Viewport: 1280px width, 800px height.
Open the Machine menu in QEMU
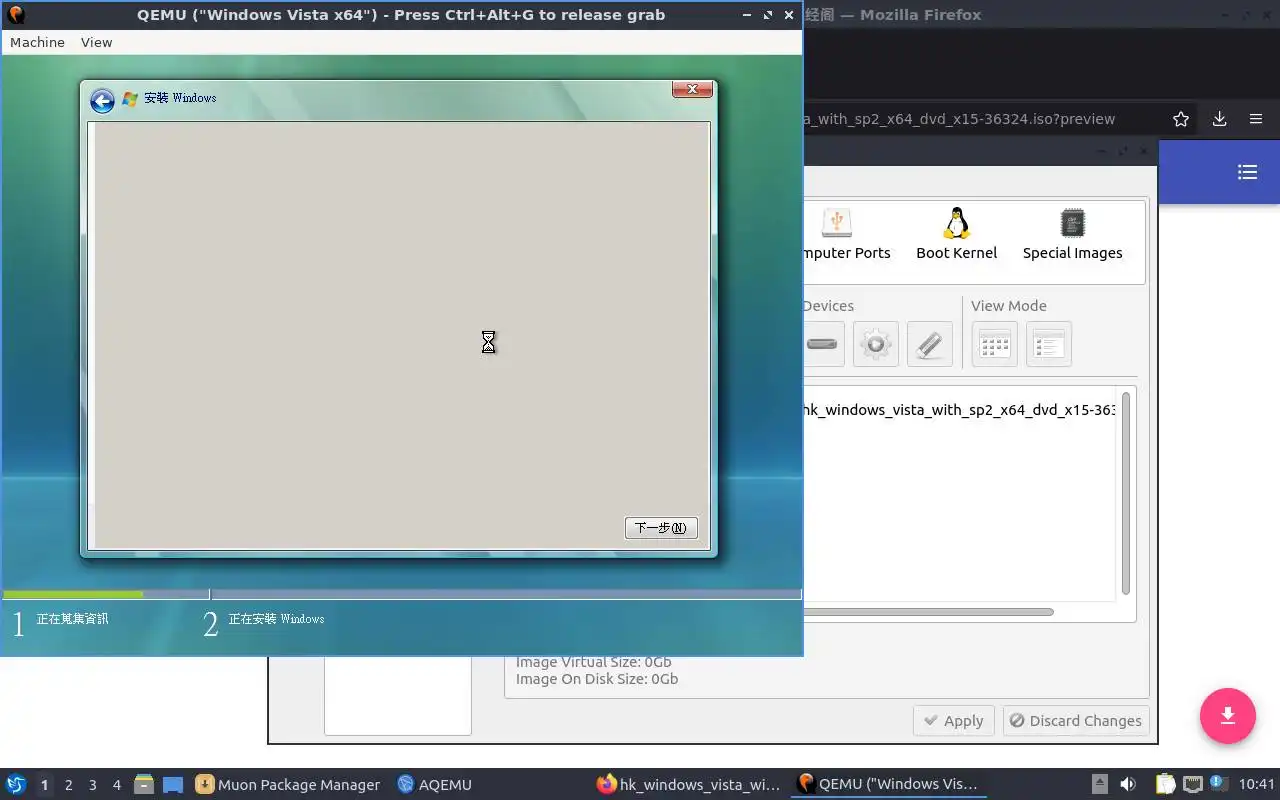point(37,42)
